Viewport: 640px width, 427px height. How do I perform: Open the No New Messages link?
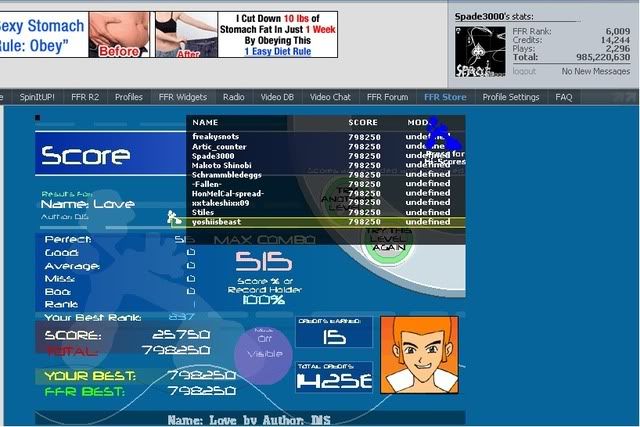(x=594, y=71)
